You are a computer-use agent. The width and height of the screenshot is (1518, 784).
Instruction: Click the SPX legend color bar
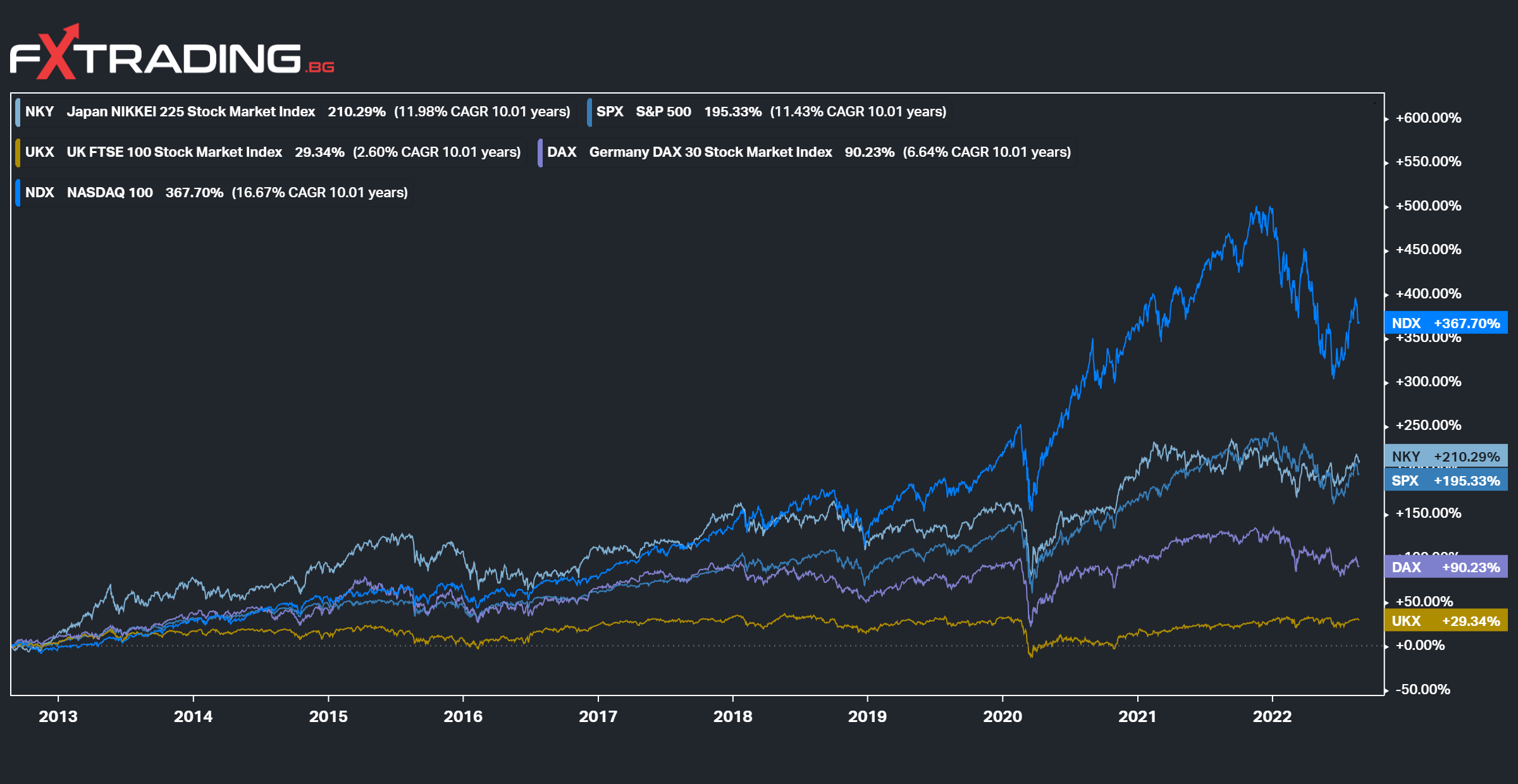coord(589,112)
